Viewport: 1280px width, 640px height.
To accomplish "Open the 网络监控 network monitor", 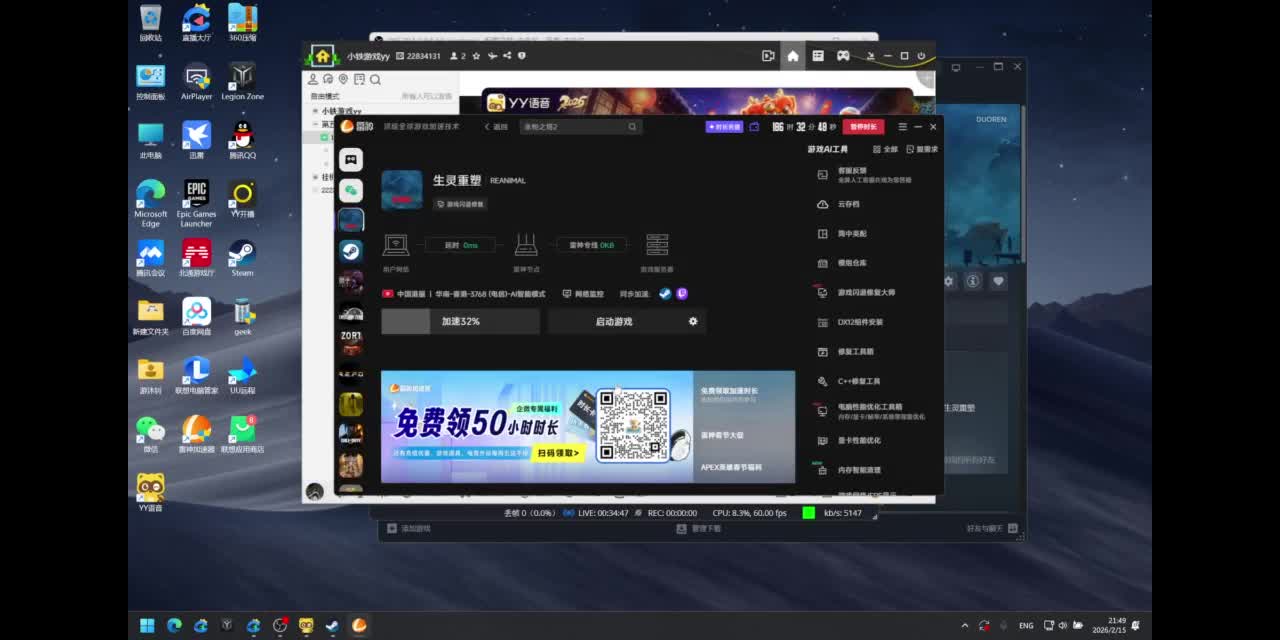I will click(x=583, y=294).
